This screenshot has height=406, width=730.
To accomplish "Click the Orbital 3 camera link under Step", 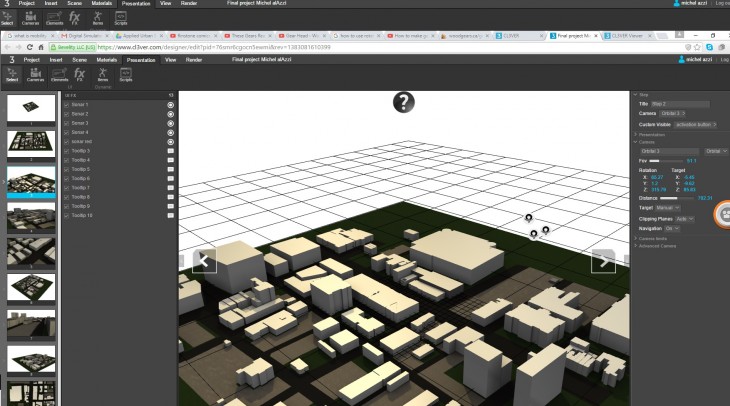I will coord(671,113).
